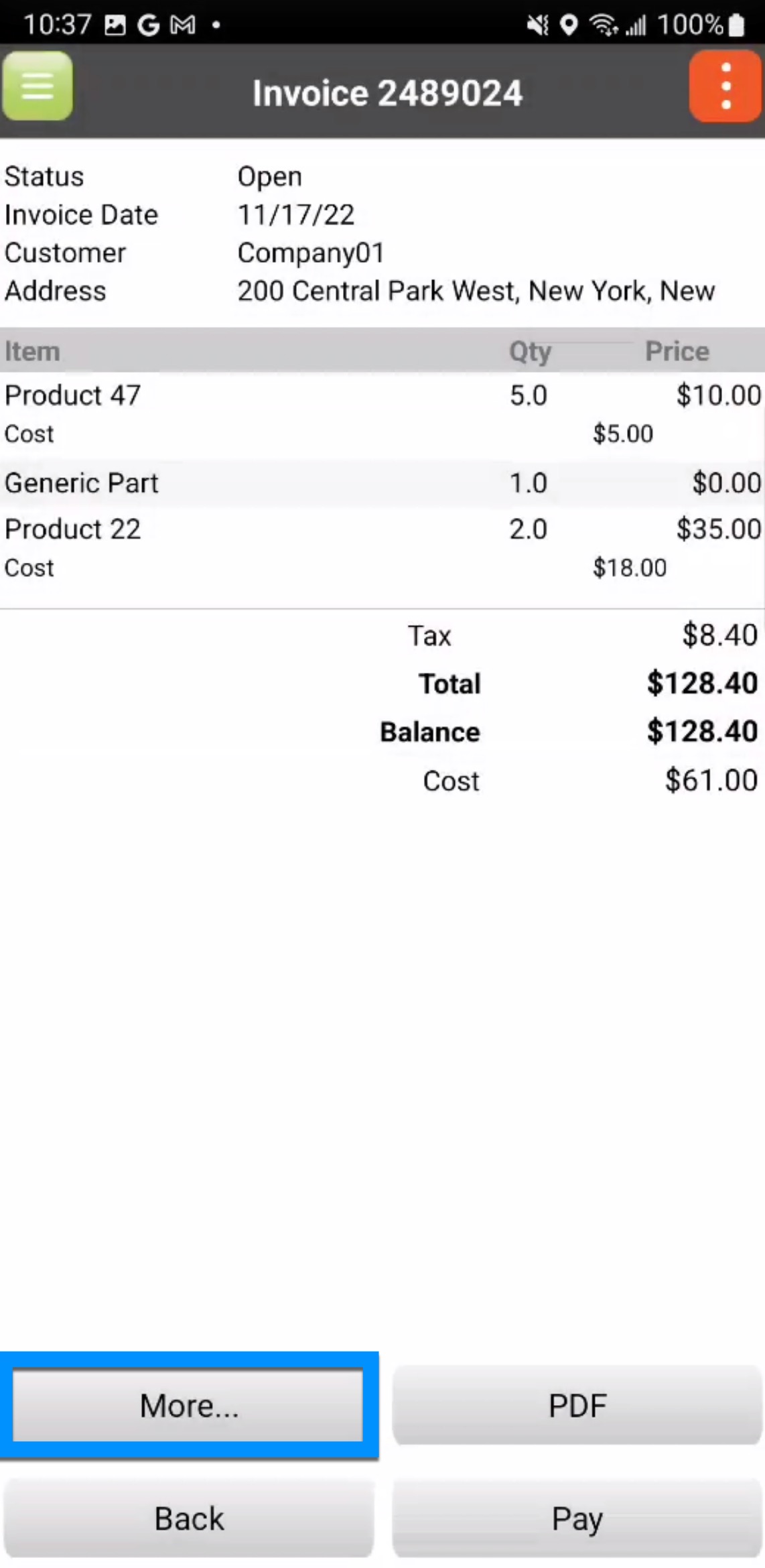
Task: Tap the battery indicator icon
Action: click(737, 25)
